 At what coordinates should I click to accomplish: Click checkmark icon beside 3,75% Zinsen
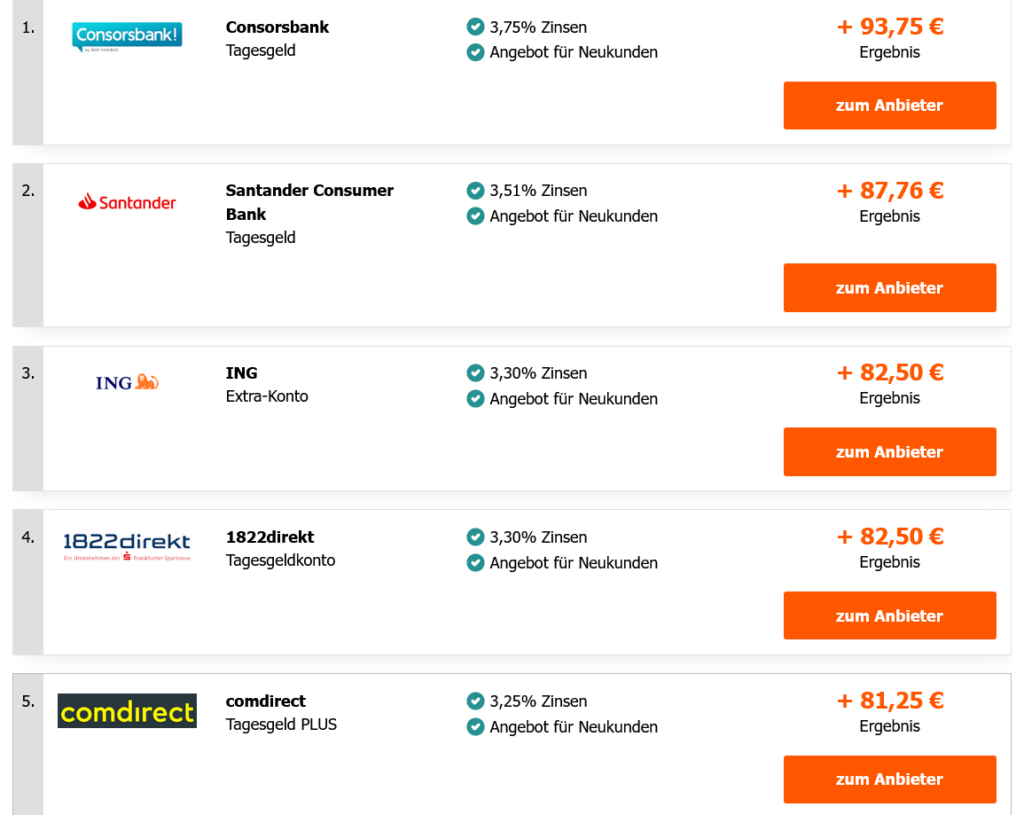[475, 27]
